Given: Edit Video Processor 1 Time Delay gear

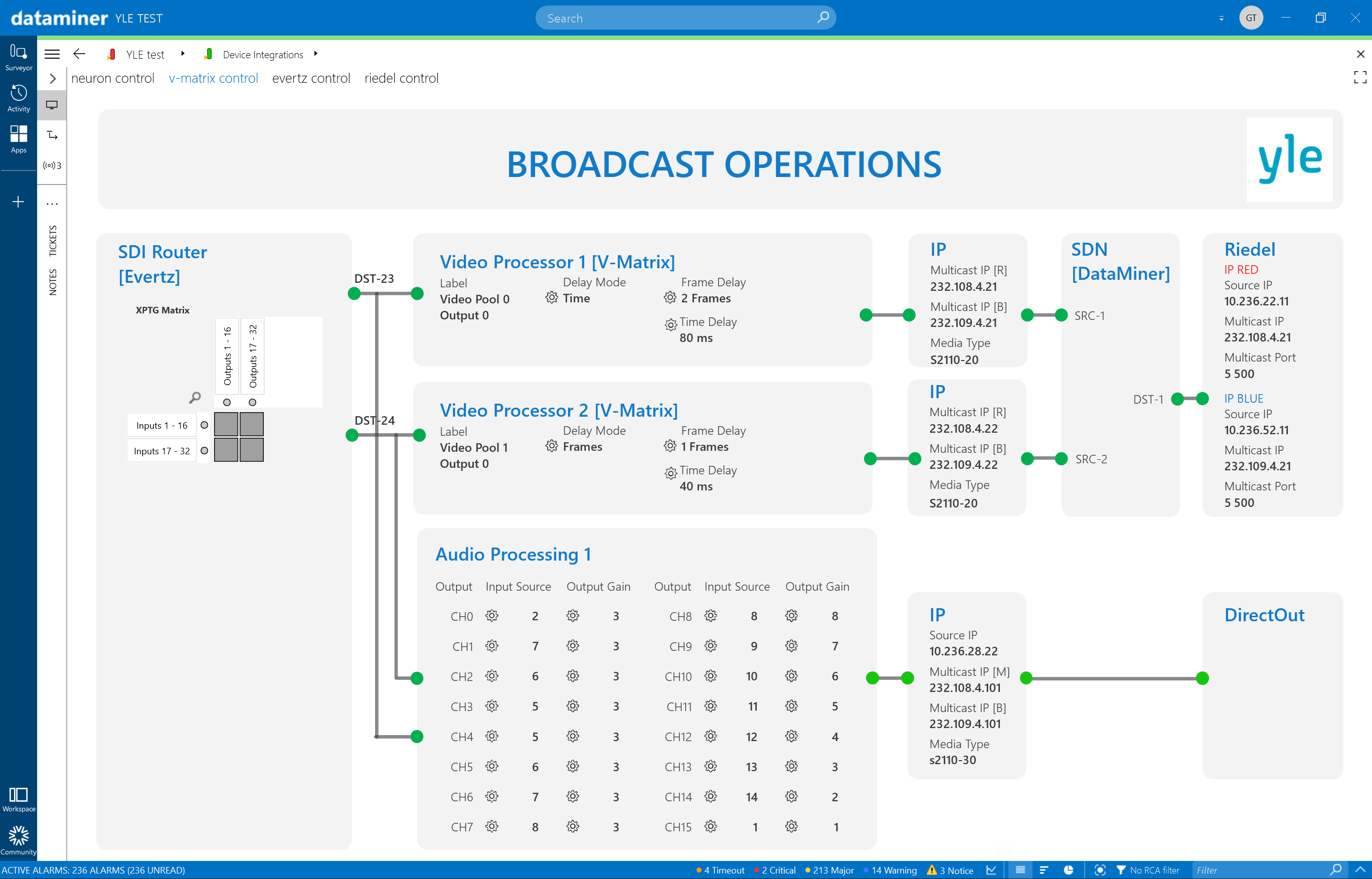Looking at the screenshot, I should 670,325.
